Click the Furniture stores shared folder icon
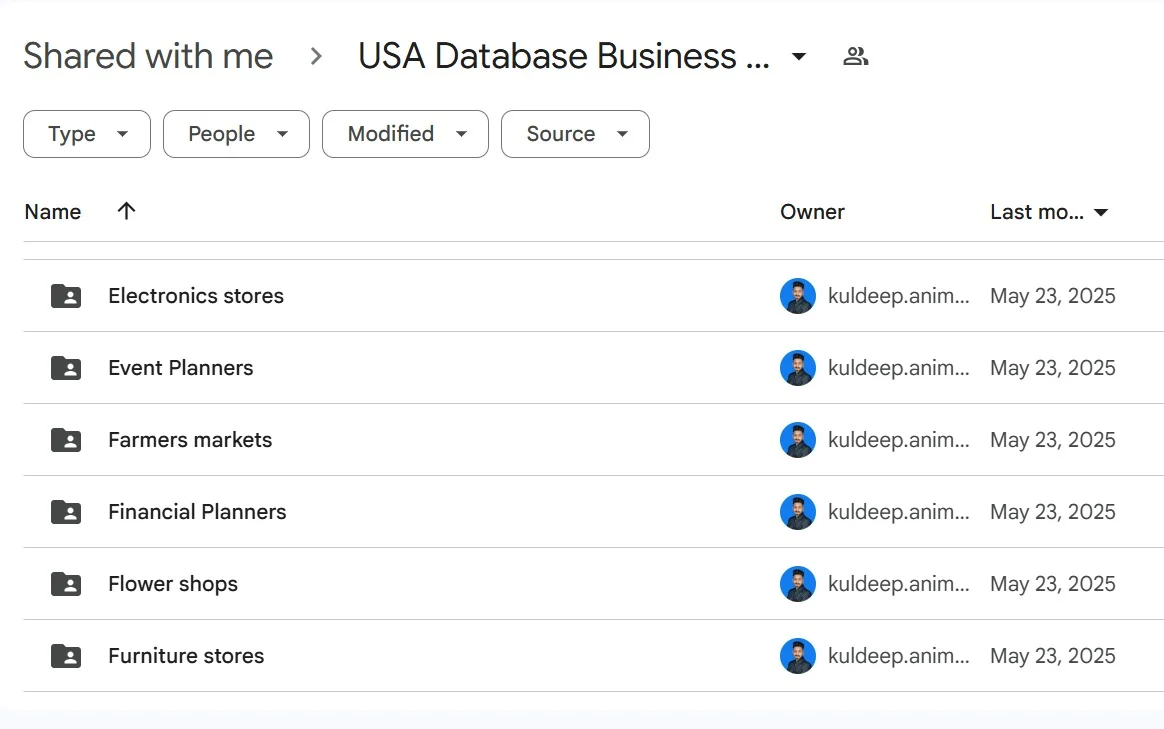Image resolution: width=1164 pixels, height=729 pixels. [x=66, y=656]
